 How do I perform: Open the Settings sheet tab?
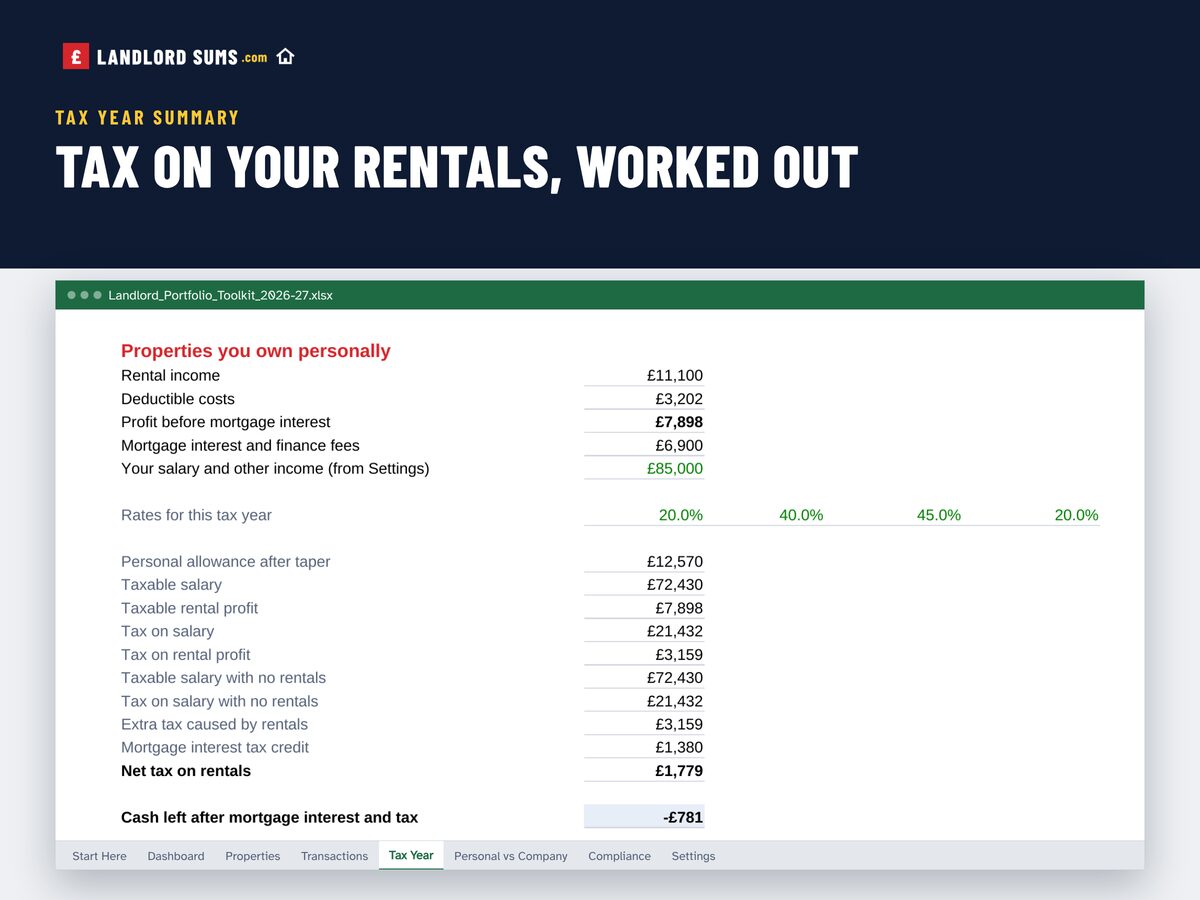tap(693, 856)
